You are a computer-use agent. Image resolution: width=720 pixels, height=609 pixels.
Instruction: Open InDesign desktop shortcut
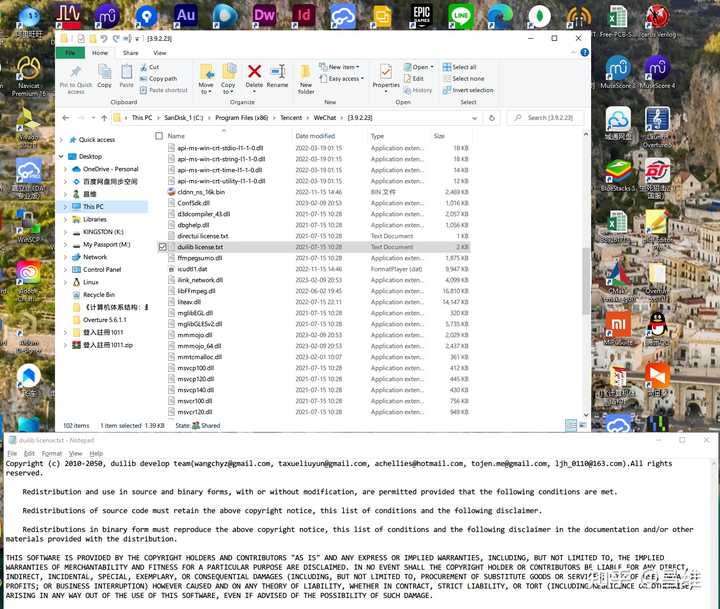tap(304, 16)
